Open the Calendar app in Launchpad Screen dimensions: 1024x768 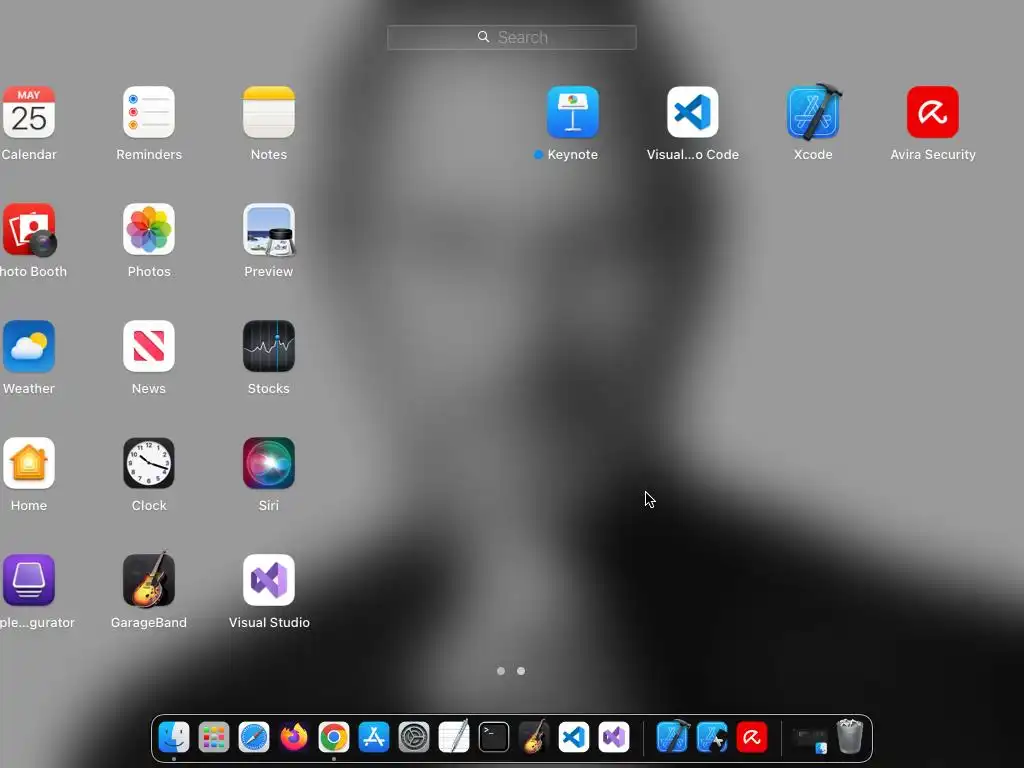[x=29, y=112]
